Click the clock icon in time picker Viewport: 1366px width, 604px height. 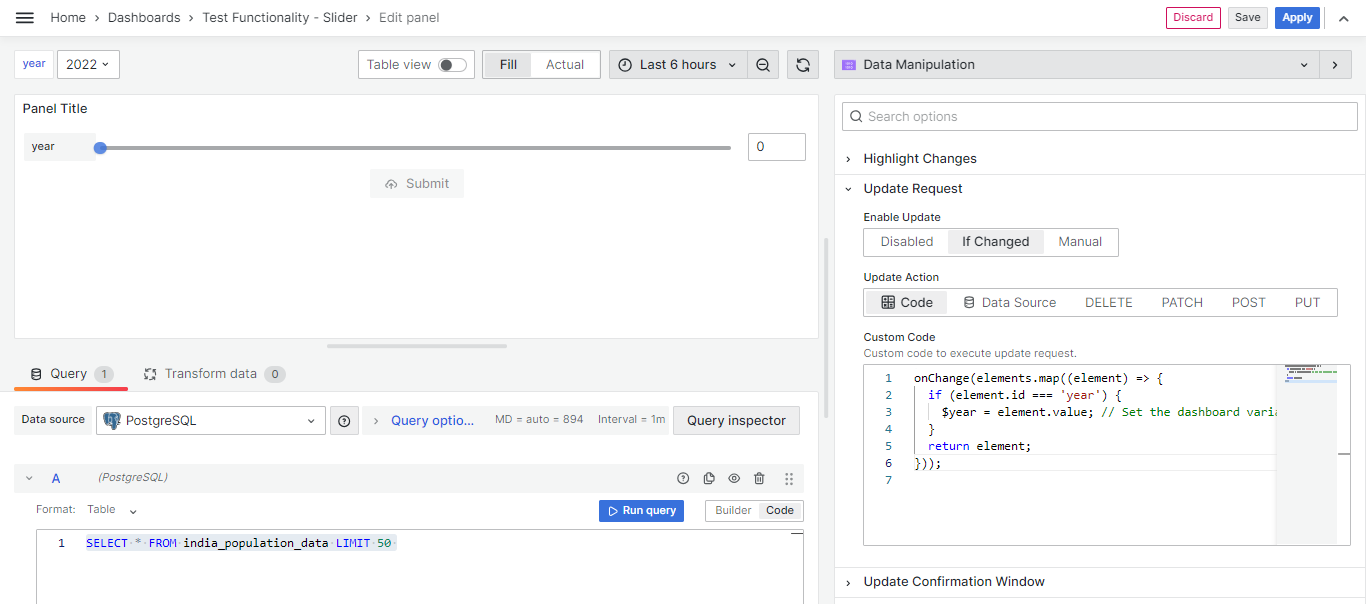click(625, 65)
